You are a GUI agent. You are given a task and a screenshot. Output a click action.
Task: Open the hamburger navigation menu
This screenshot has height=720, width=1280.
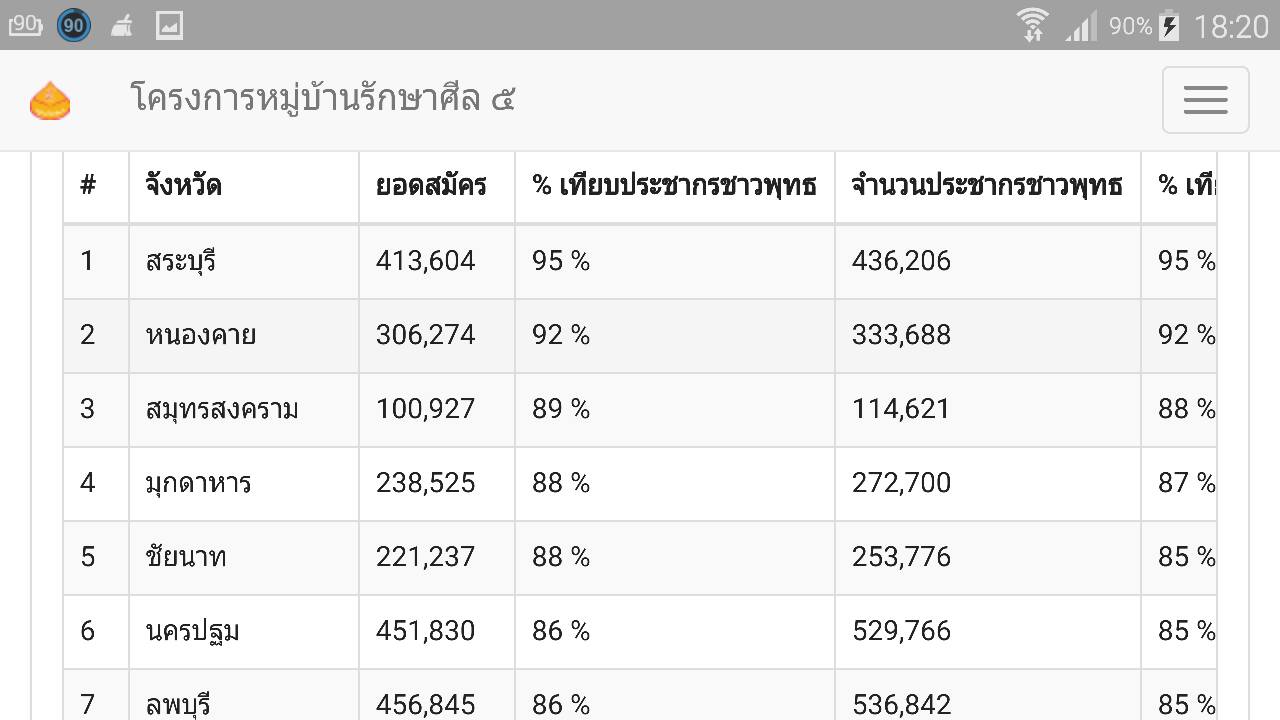click(1205, 100)
